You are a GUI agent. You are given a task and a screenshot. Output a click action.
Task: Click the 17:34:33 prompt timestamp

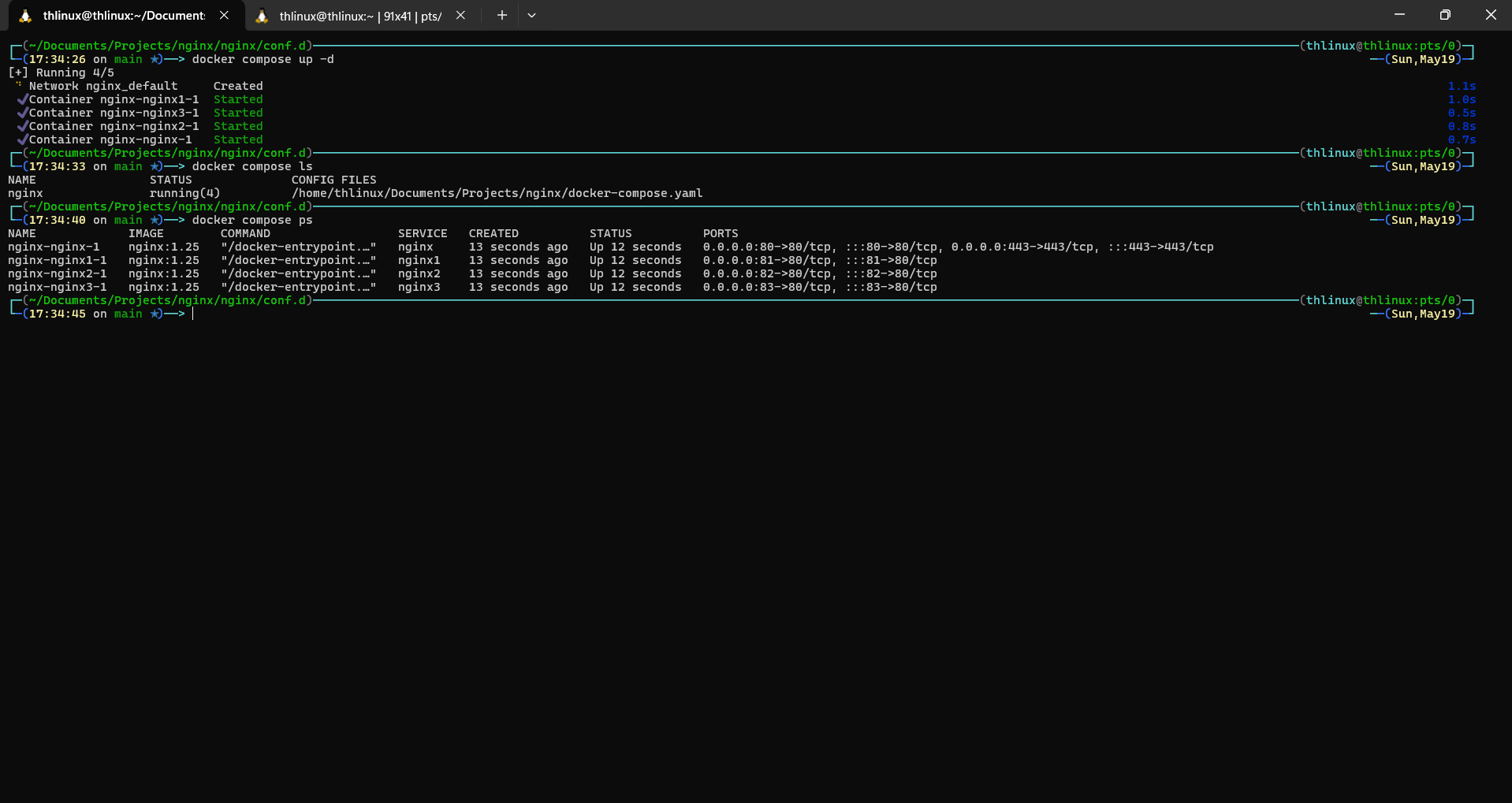[58, 167]
